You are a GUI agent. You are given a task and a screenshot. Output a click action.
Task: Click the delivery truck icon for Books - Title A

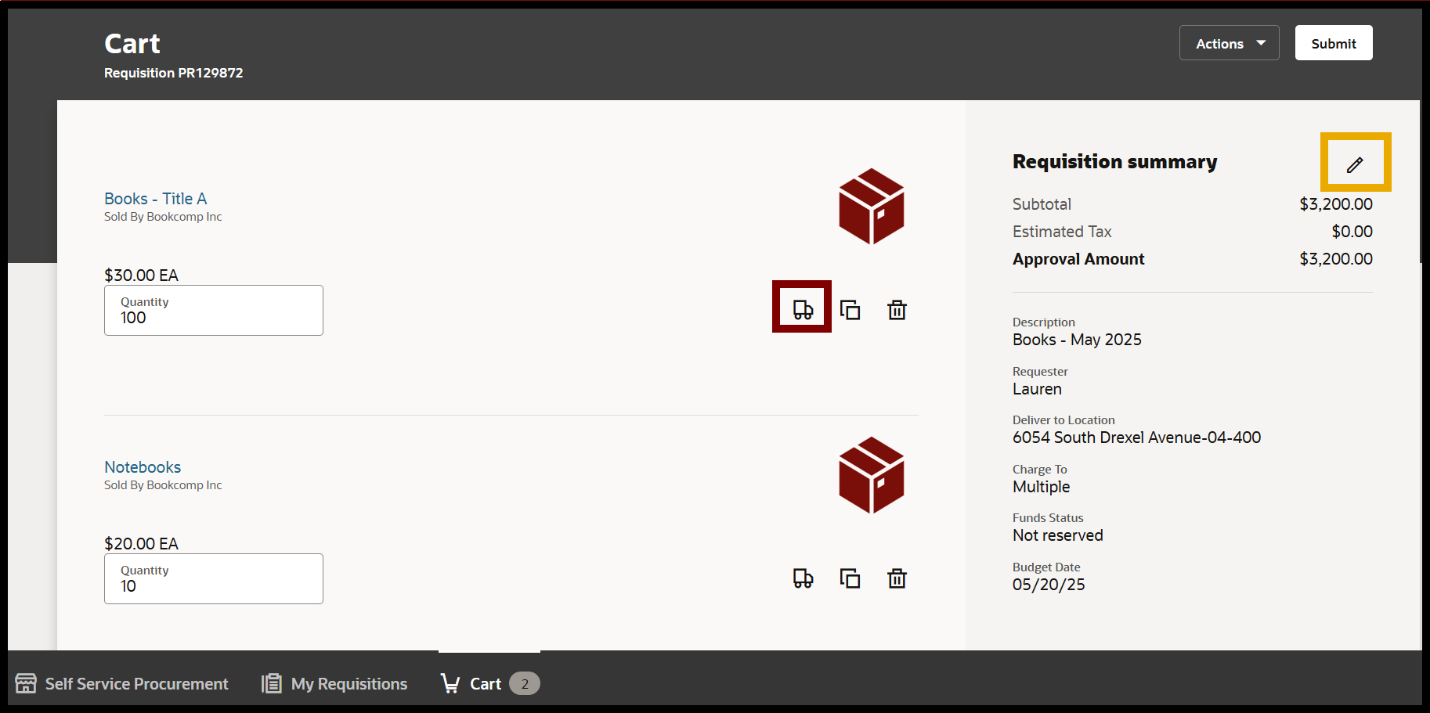(x=802, y=309)
